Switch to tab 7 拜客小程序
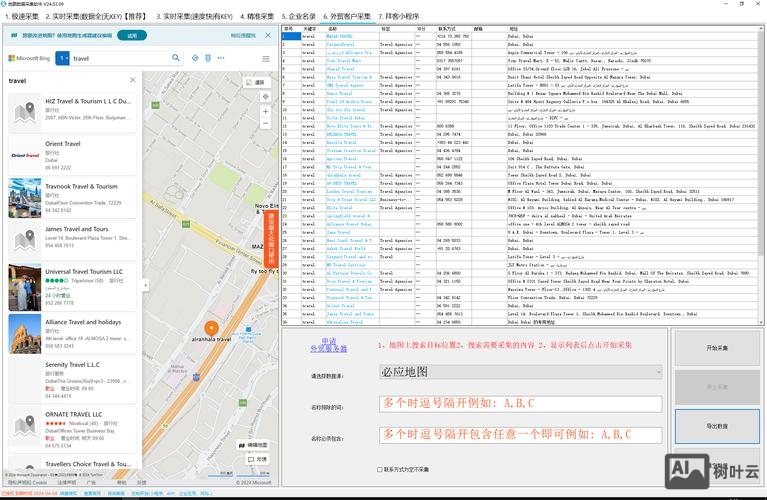The width and height of the screenshot is (767, 500). tap(399, 16)
